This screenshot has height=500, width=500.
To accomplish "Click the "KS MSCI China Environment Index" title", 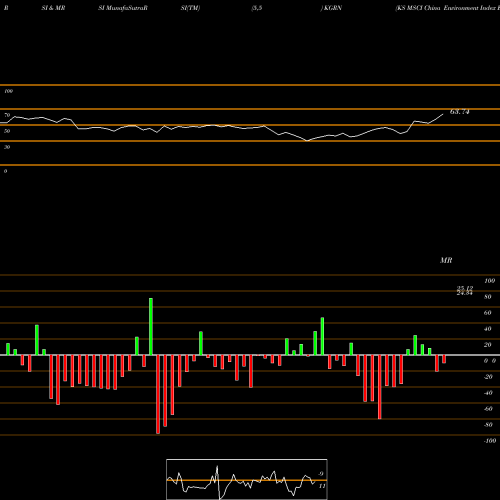I will [x=446, y=8].
